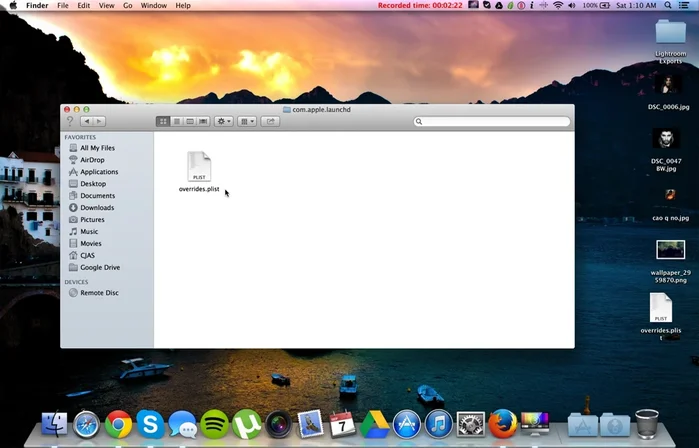Click the volume icon in menu bar
Screen dimensions: 699x448
(572, 5)
